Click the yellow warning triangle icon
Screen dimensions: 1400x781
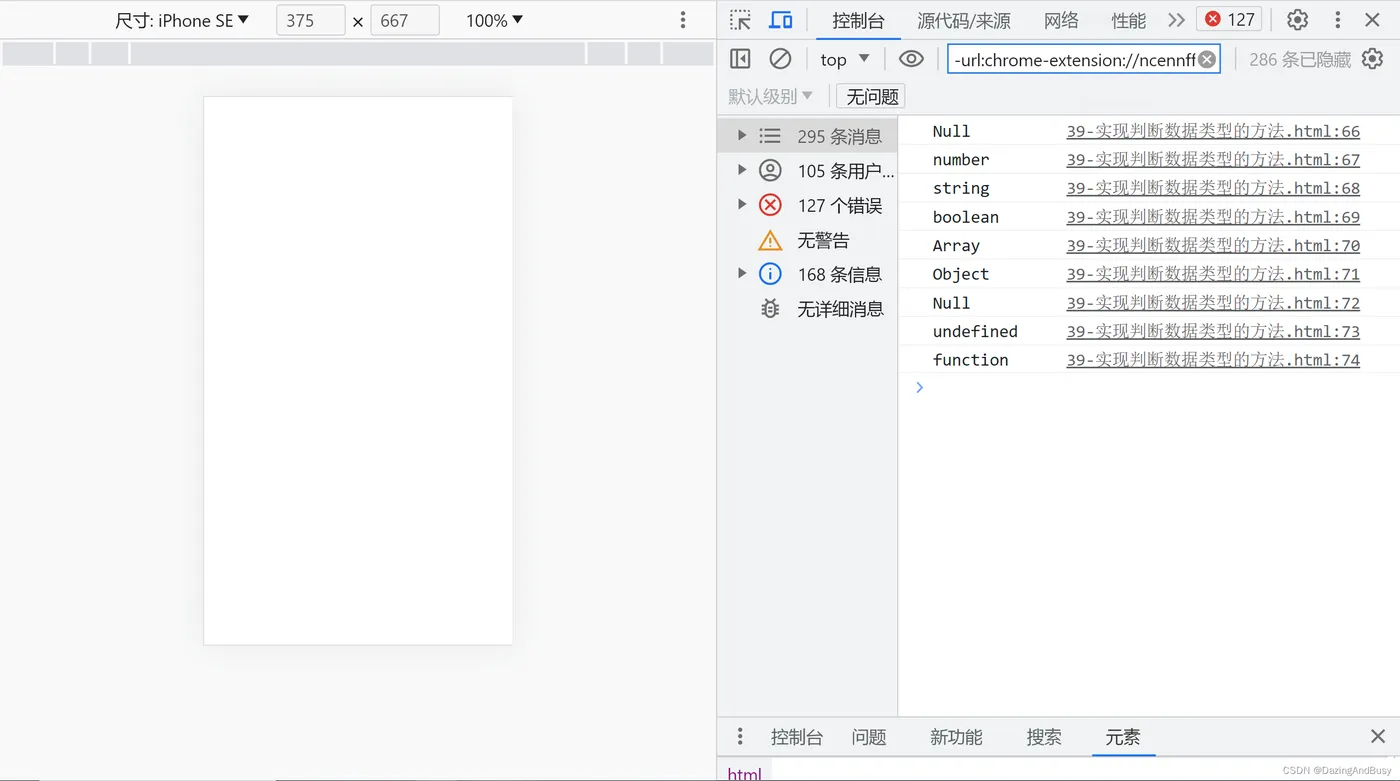(x=770, y=240)
